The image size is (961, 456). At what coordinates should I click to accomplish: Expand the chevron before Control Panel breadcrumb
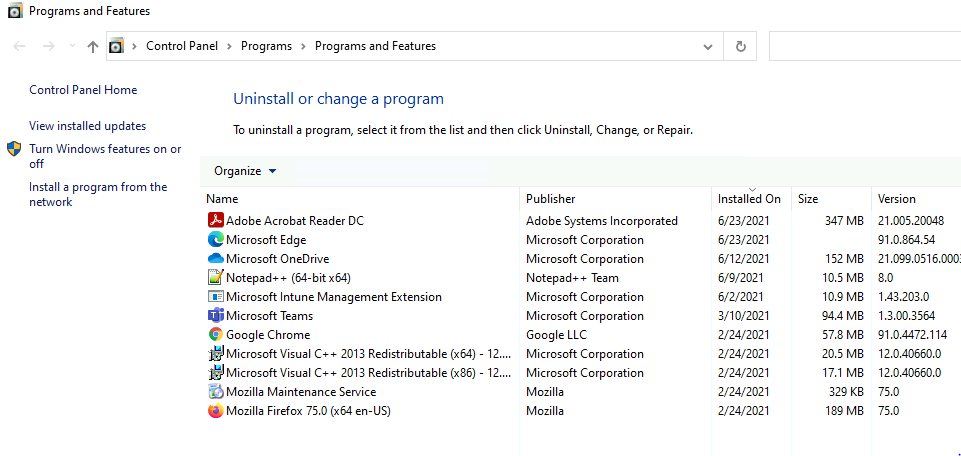pyautogui.click(x=134, y=46)
